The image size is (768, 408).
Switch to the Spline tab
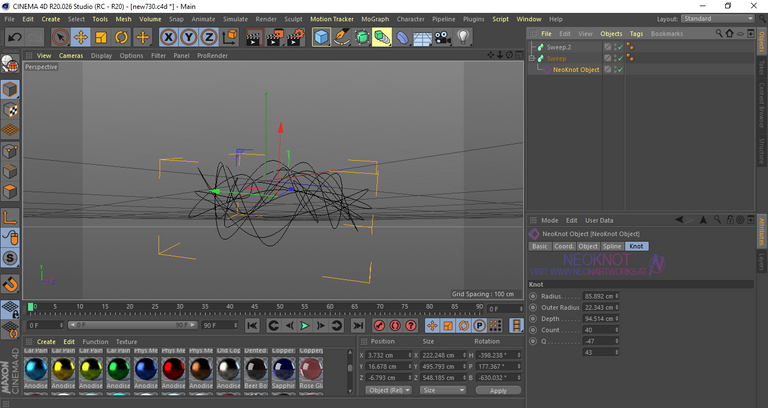coord(612,246)
